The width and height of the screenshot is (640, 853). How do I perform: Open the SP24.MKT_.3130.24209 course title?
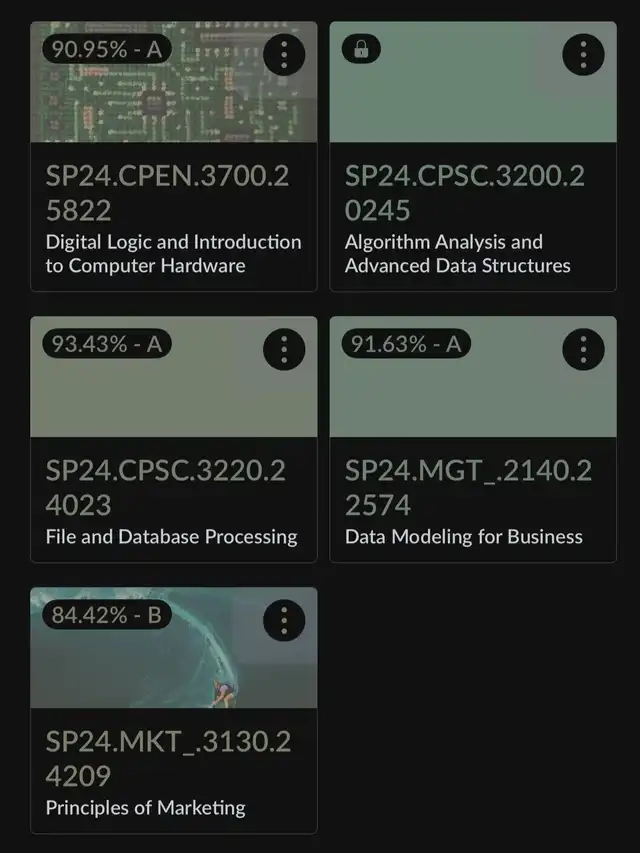pyautogui.click(x=168, y=758)
